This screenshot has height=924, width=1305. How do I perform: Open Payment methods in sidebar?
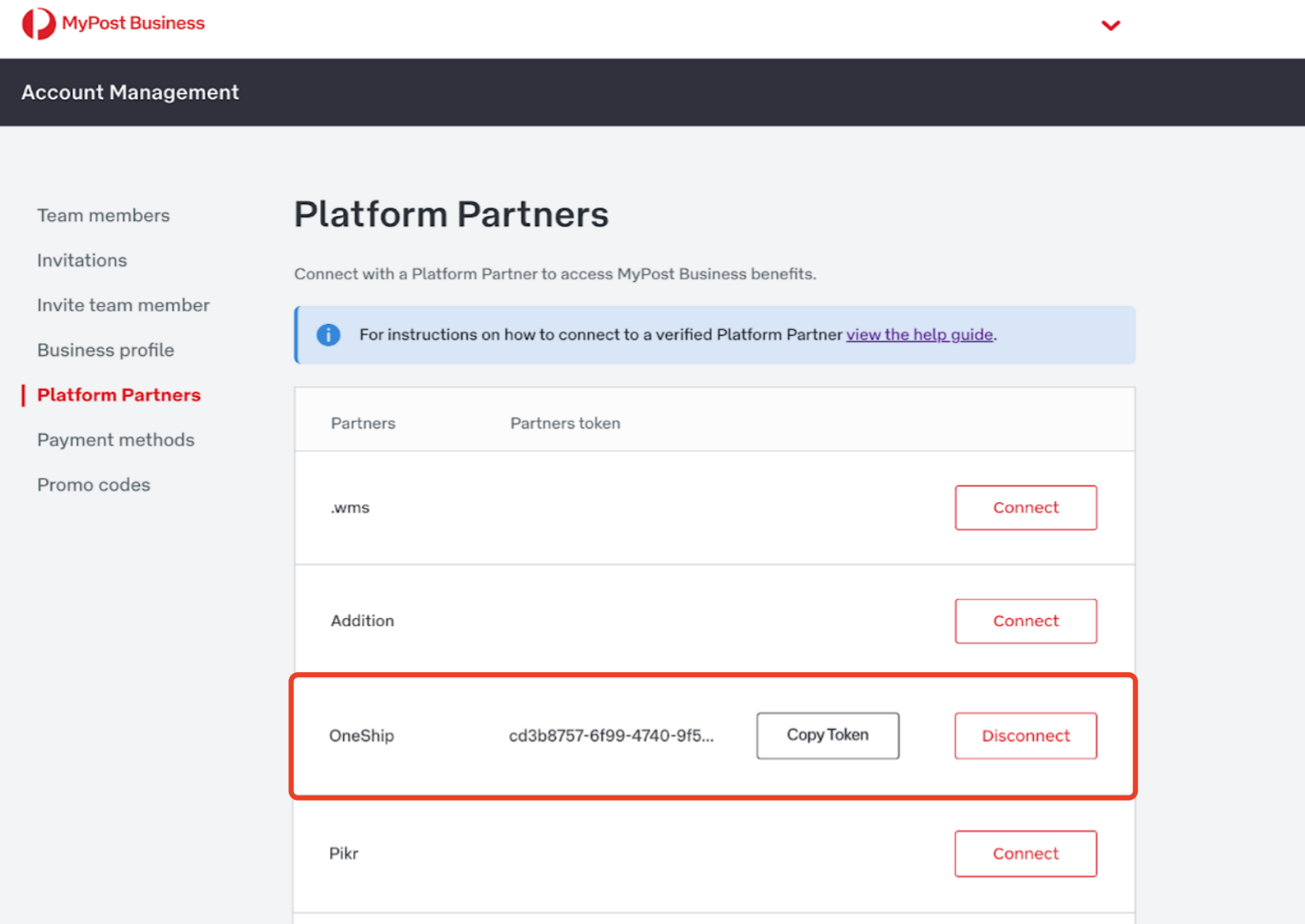[116, 440]
